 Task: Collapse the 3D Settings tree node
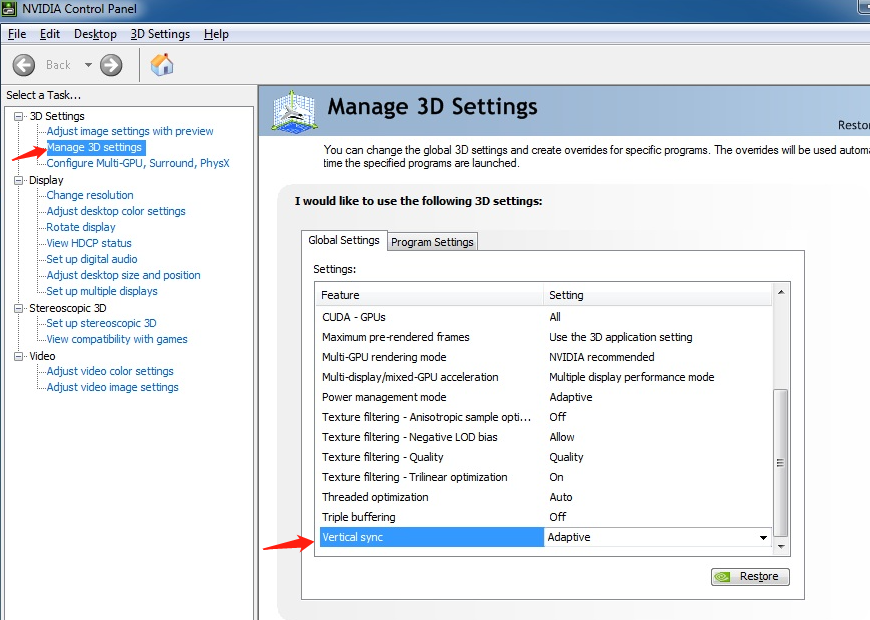pos(19,117)
